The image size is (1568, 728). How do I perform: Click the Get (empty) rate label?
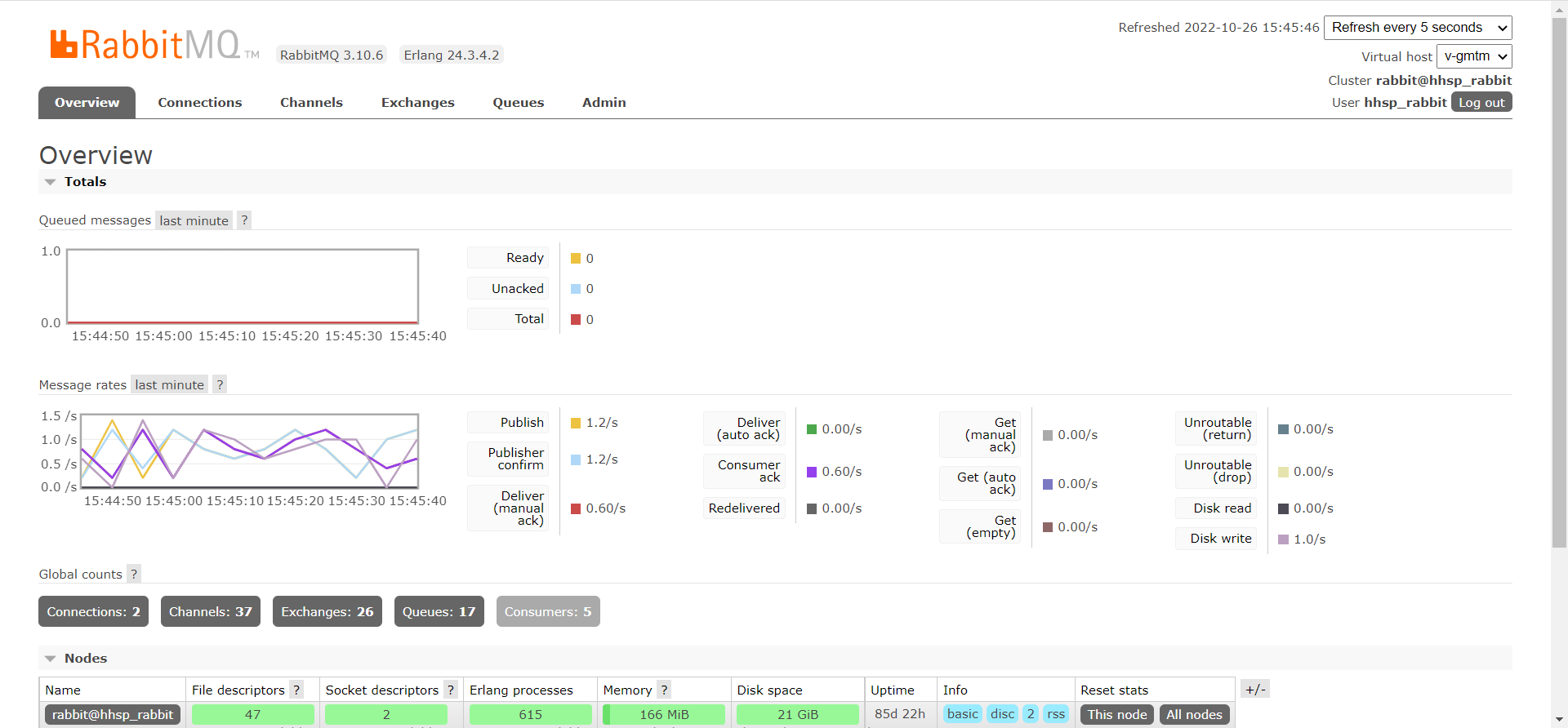pos(980,526)
